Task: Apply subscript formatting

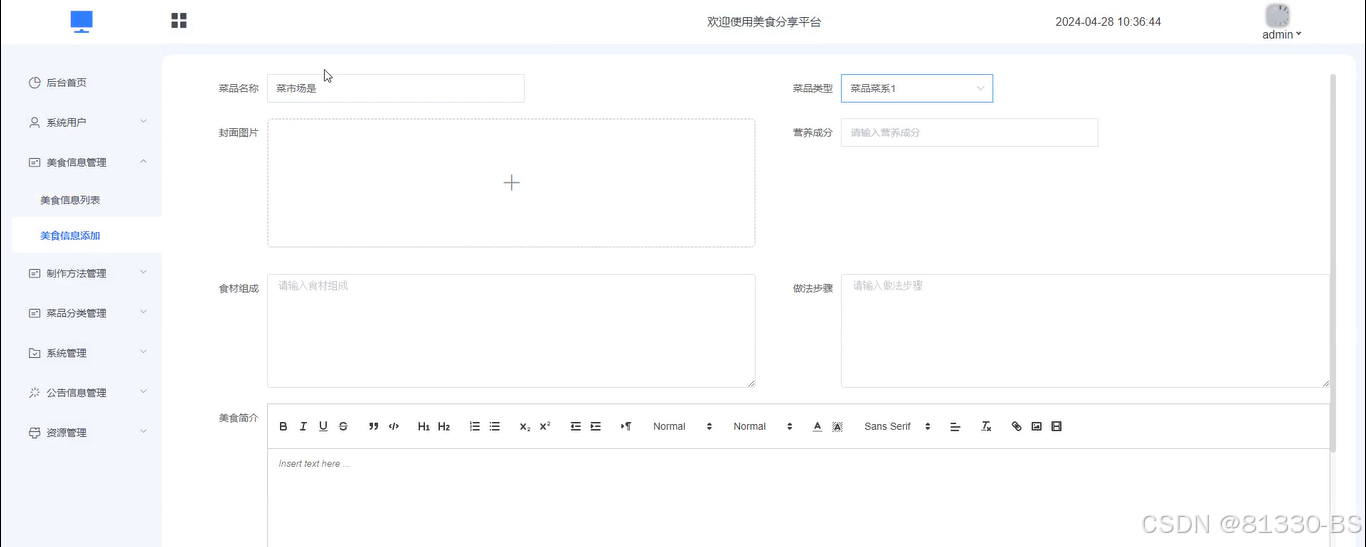Action: pos(525,426)
